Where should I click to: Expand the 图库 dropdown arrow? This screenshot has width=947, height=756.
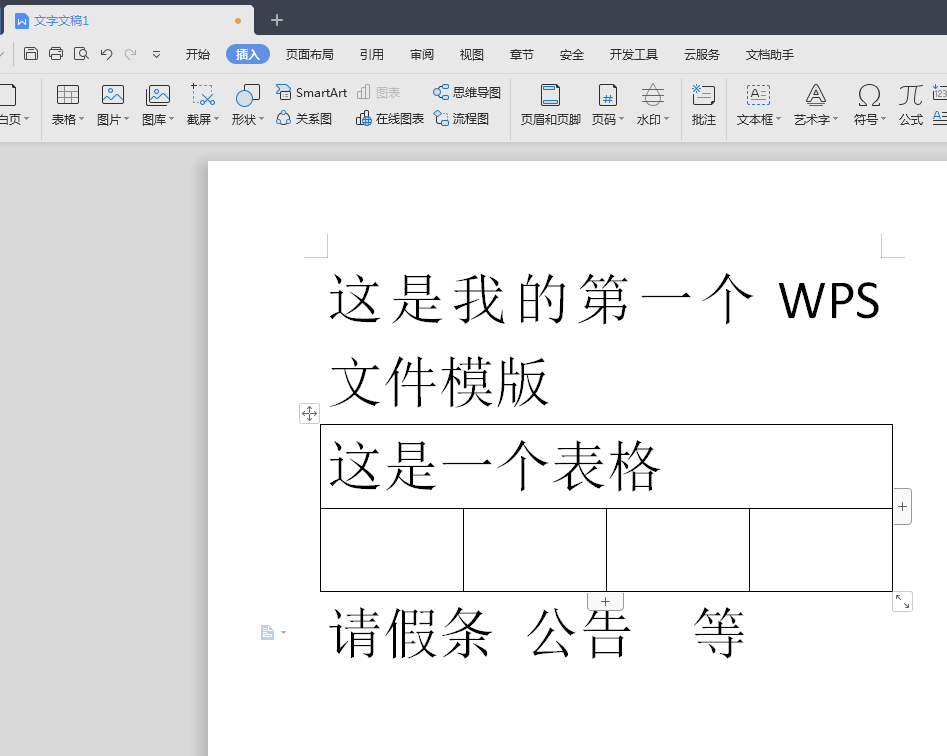pos(172,120)
